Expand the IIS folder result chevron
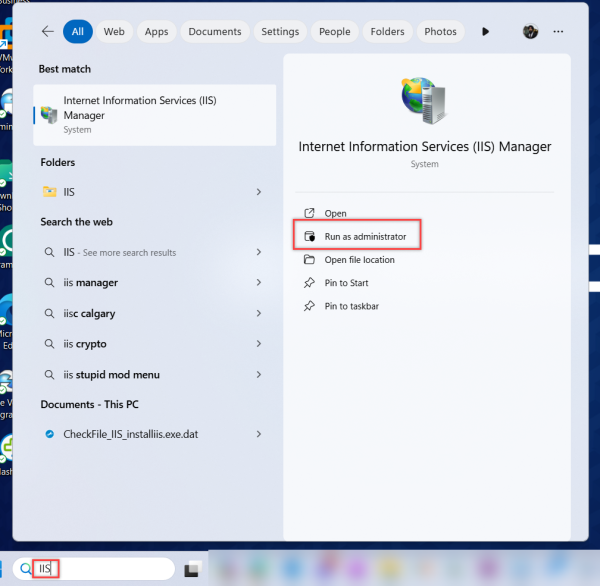The width and height of the screenshot is (600, 586). (x=259, y=192)
